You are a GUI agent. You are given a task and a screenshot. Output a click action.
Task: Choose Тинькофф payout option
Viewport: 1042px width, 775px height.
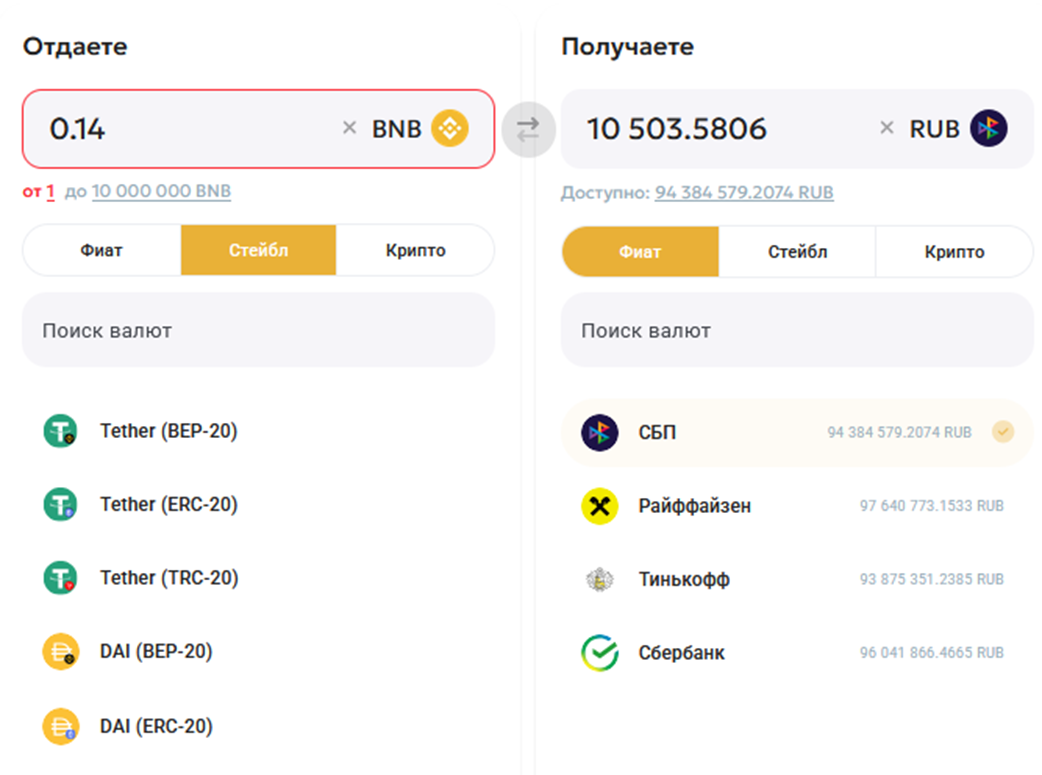click(x=684, y=580)
